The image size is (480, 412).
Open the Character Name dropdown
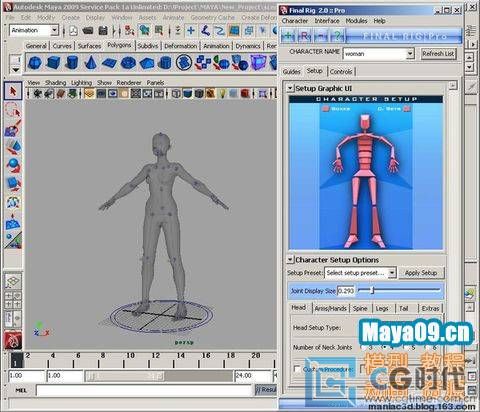410,53
